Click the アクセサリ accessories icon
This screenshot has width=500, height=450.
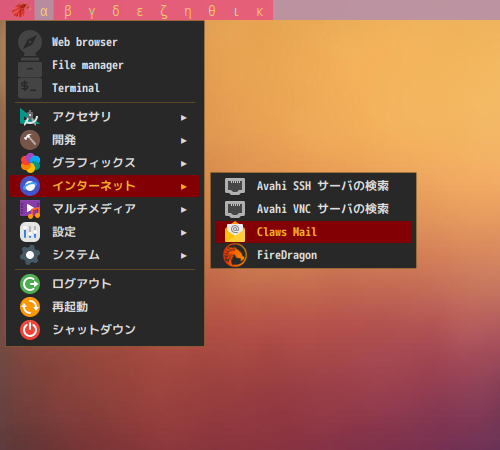30,117
